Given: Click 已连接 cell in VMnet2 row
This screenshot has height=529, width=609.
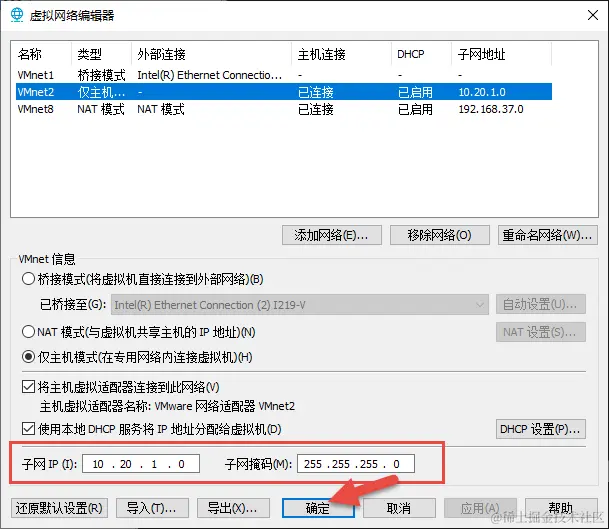Looking at the screenshot, I should [x=316, y=92].
